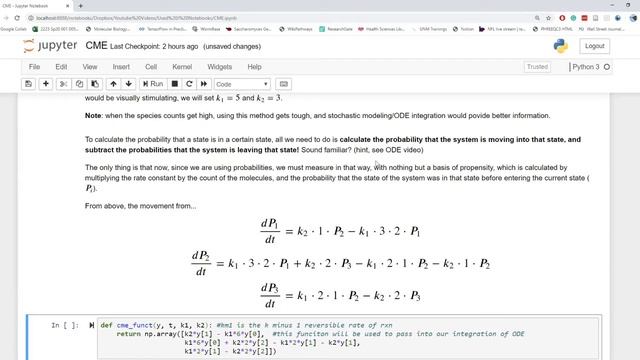Select the dP3/dt equation

tap(340, 295)
